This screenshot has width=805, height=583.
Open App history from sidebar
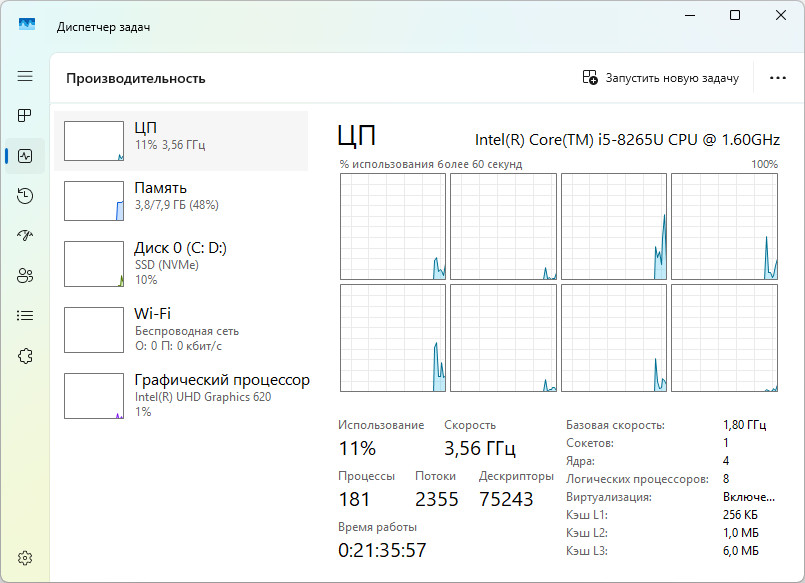tap(25, 196)
